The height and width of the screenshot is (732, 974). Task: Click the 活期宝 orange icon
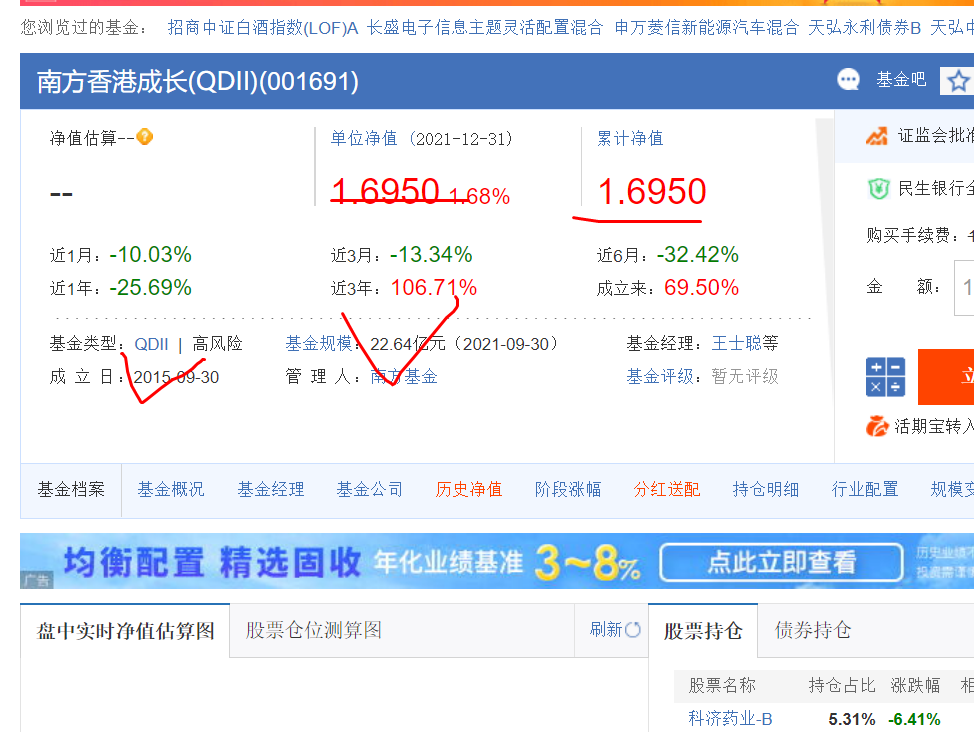point(876,426)
